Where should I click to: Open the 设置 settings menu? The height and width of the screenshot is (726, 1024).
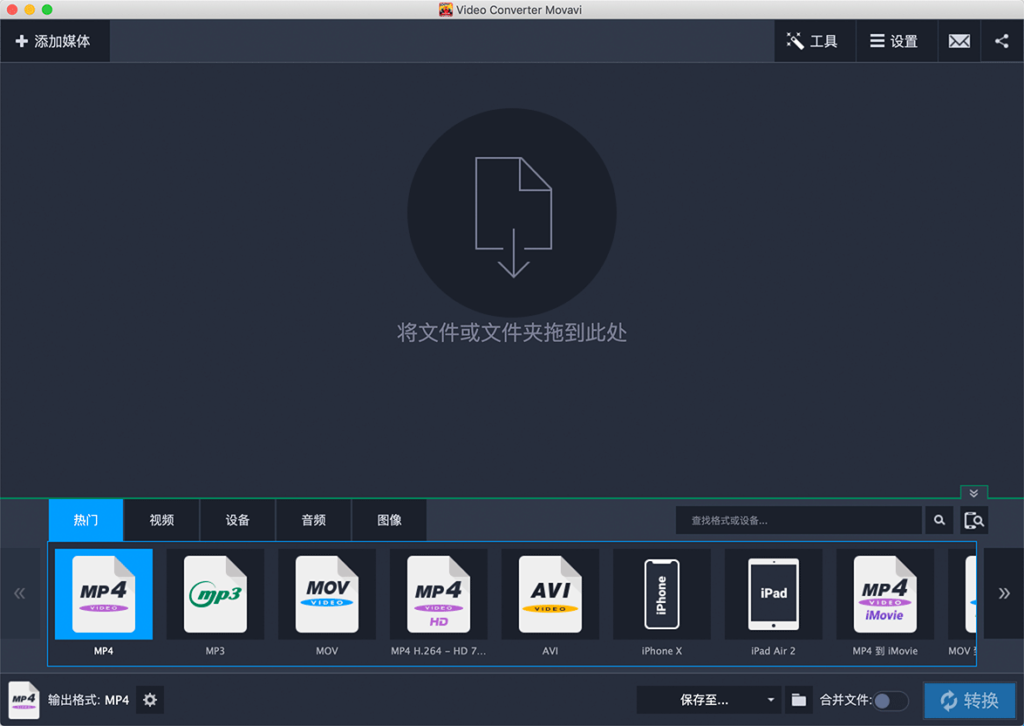pyautogui.click(x=893, y=41)
